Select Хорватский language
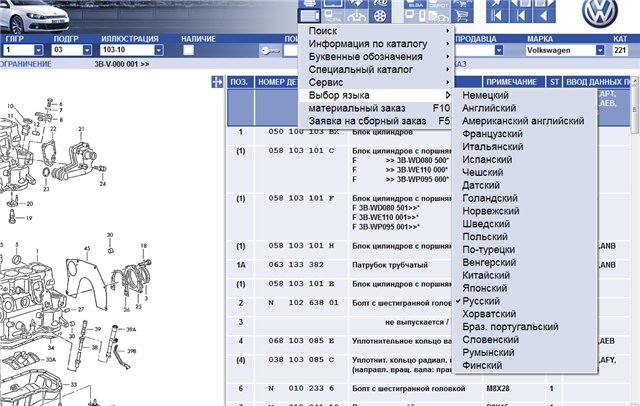This screenshot has width=640, height=406. coord(525,314)
